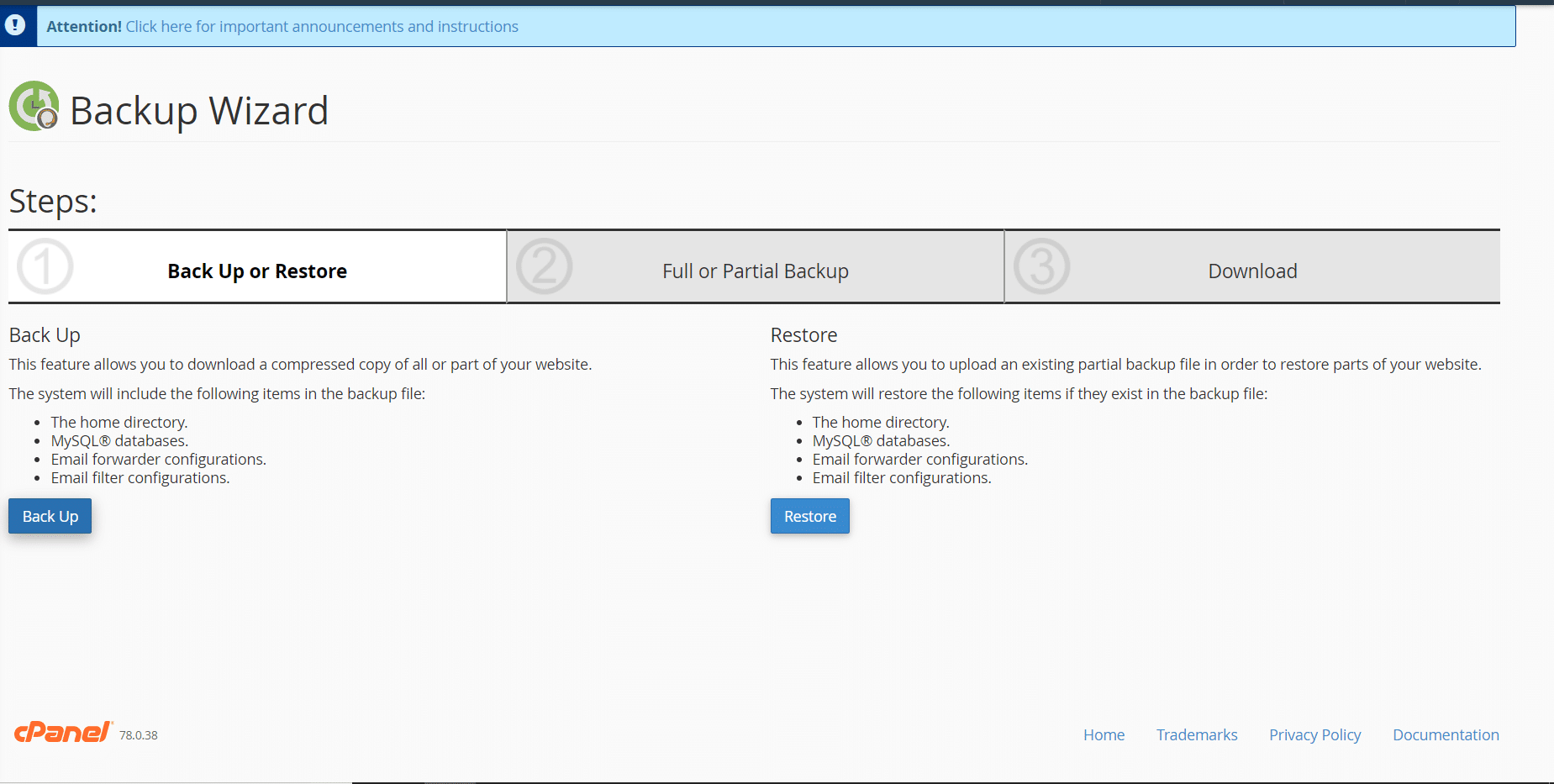This screenshot has width=1554, height=784.
Task: Click the exclamation alert icon in the banner
Action: (15, 26)
